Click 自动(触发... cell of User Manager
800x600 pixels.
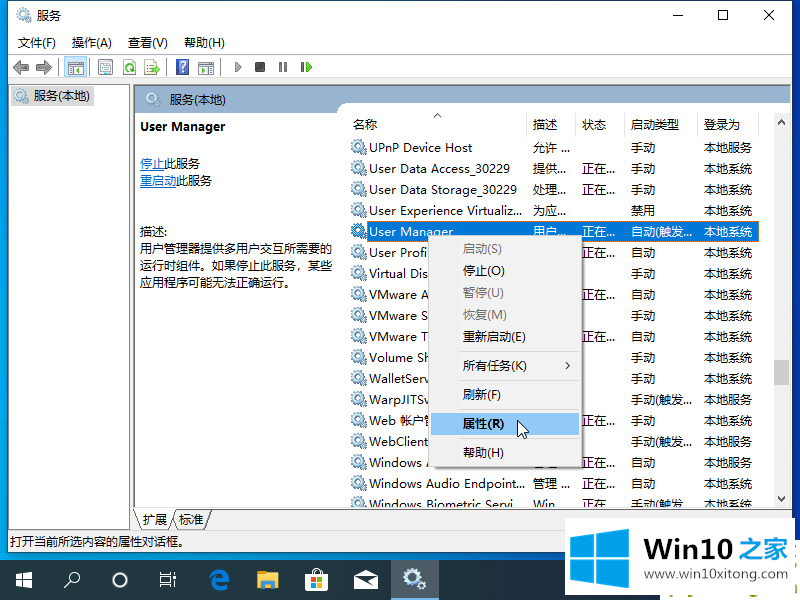(x=661, y=232)
